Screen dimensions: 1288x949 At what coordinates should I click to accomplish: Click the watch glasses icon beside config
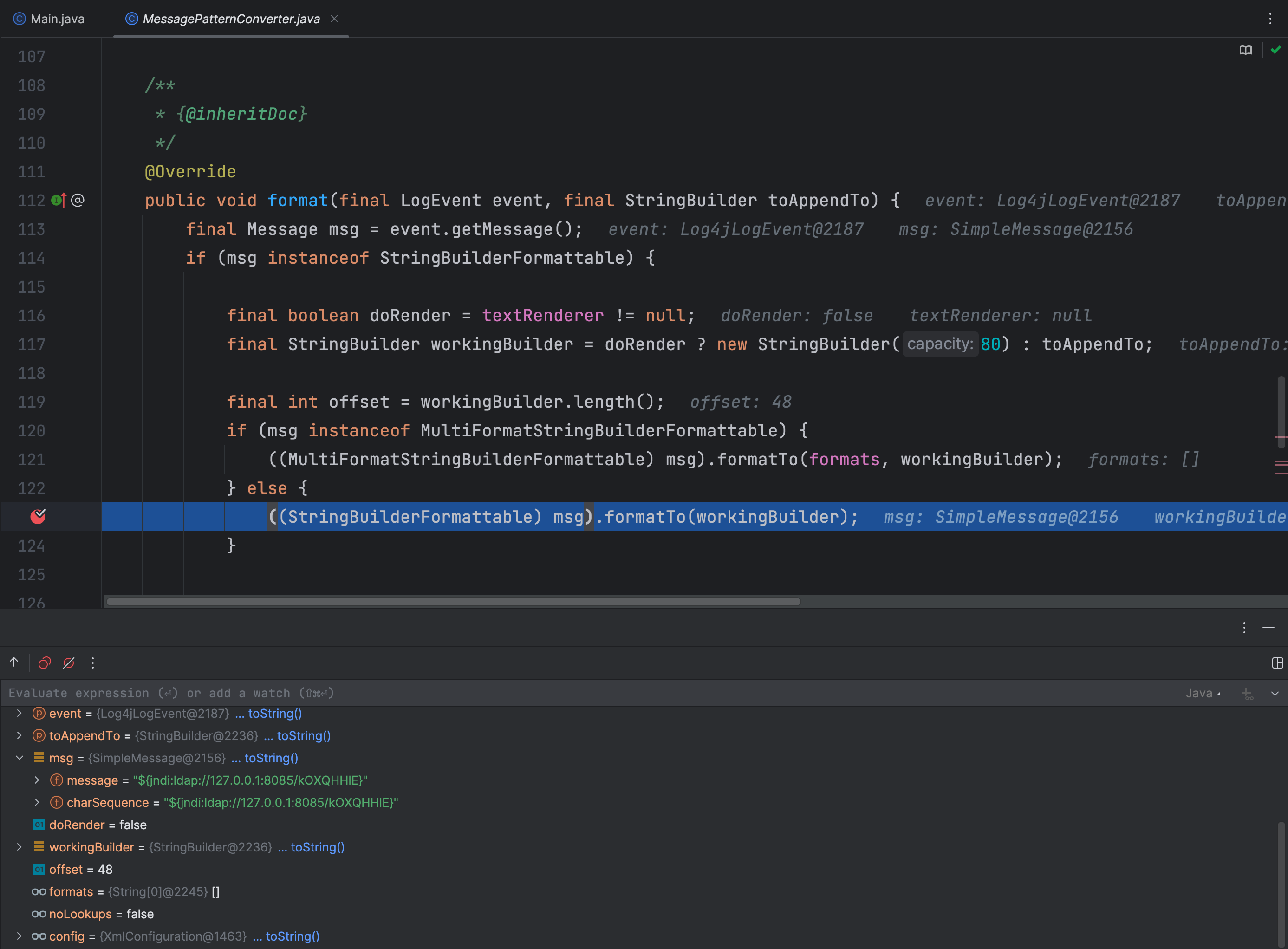click(x=39, y=936)
